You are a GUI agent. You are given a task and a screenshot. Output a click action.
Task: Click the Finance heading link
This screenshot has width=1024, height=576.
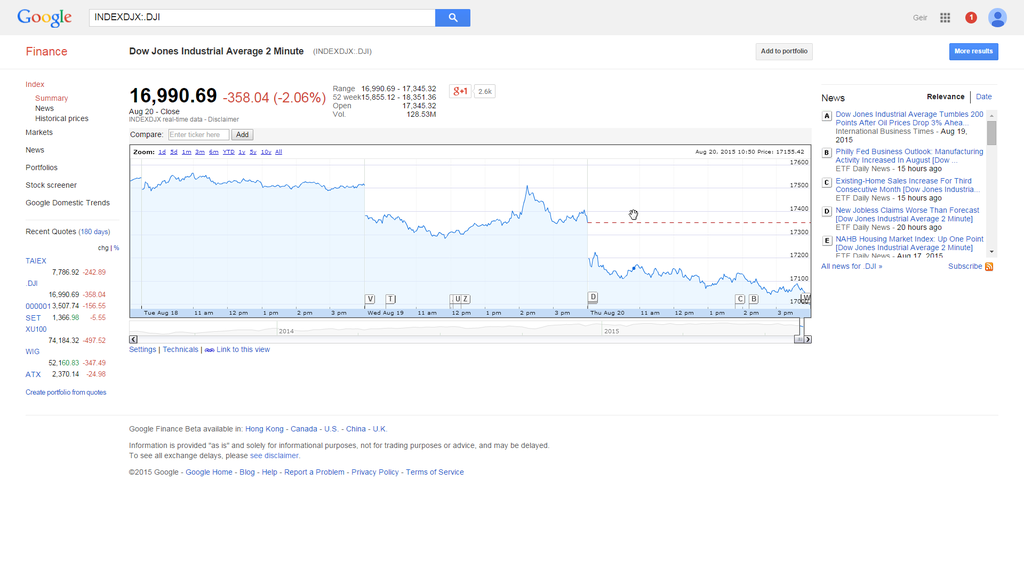tap(46, 52)
